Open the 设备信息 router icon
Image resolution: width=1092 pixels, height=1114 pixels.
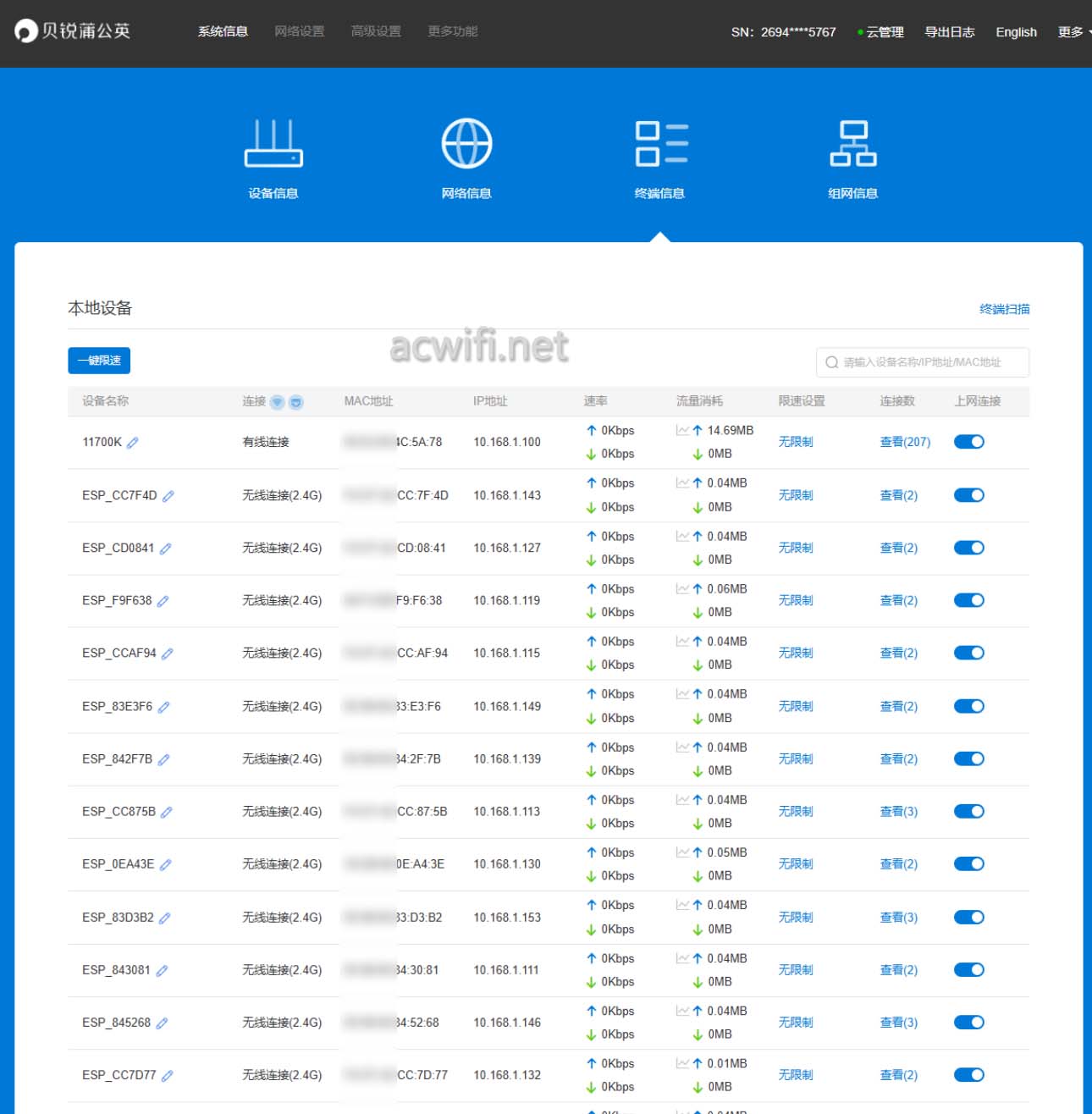click(273, 144)
